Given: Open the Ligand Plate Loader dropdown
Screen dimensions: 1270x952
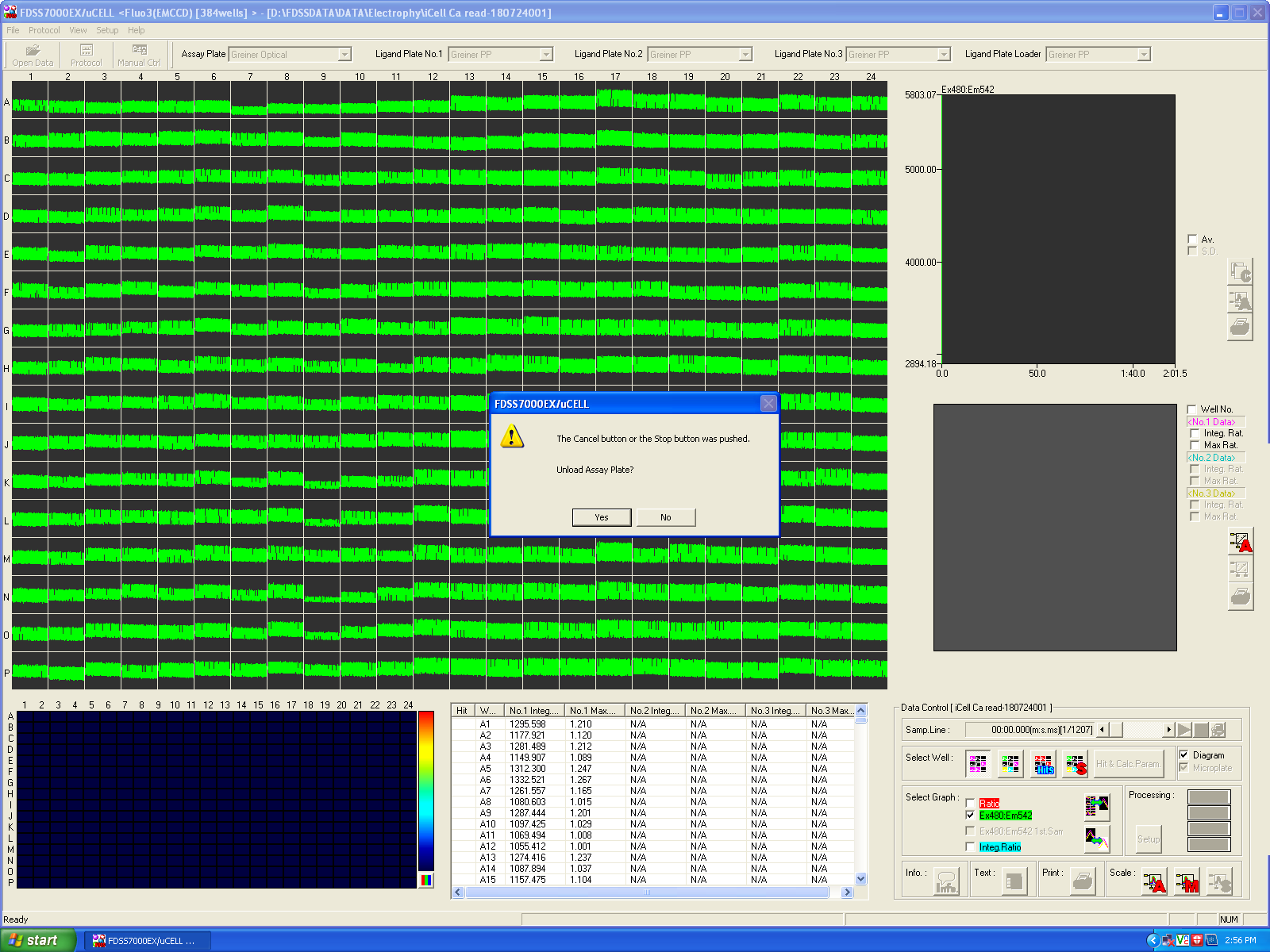Looking at the screenshot, I should pyautogui.click(x=1143, y=55).
